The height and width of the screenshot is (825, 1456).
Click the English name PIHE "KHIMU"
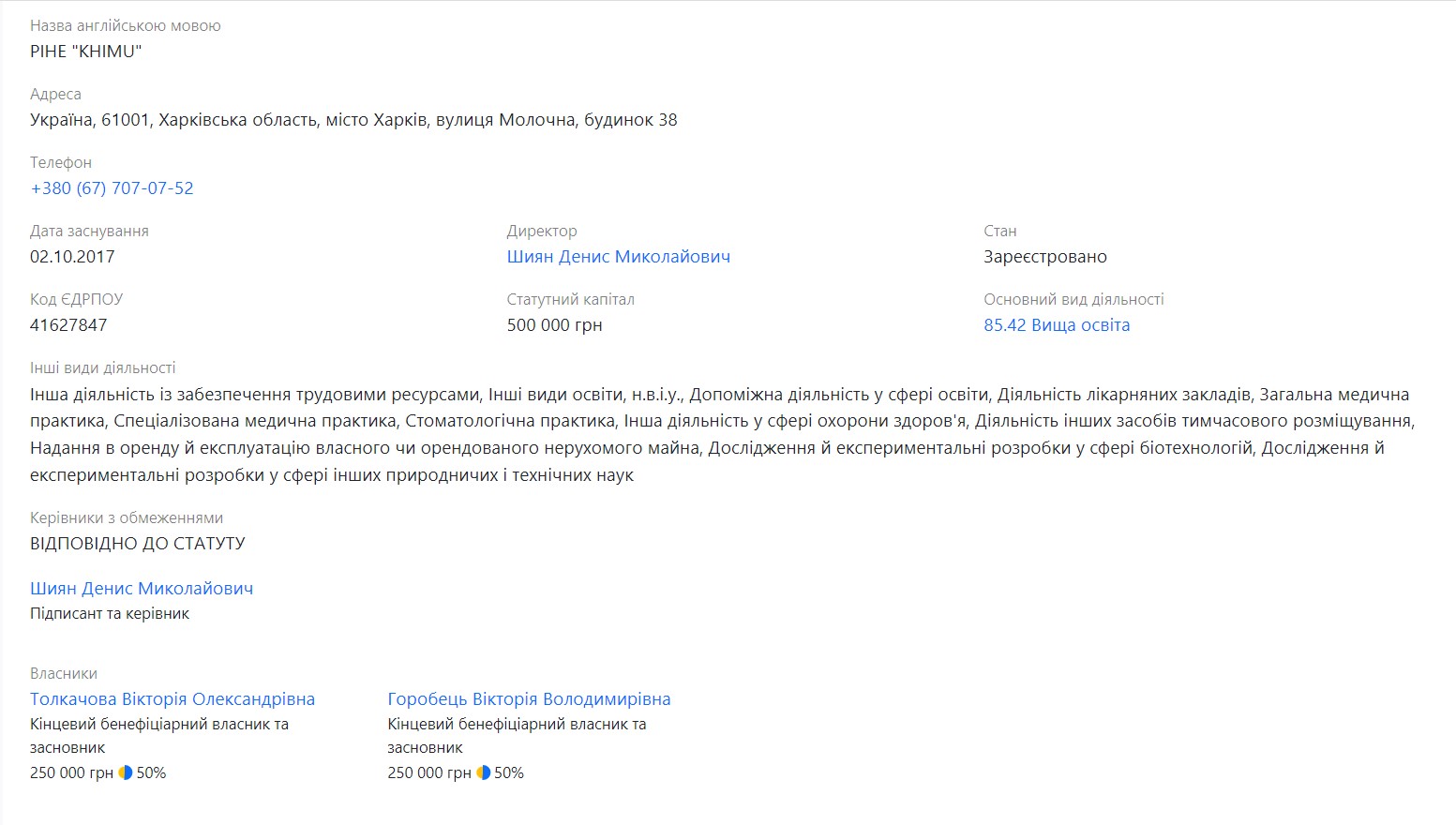[x=85, y=51]
